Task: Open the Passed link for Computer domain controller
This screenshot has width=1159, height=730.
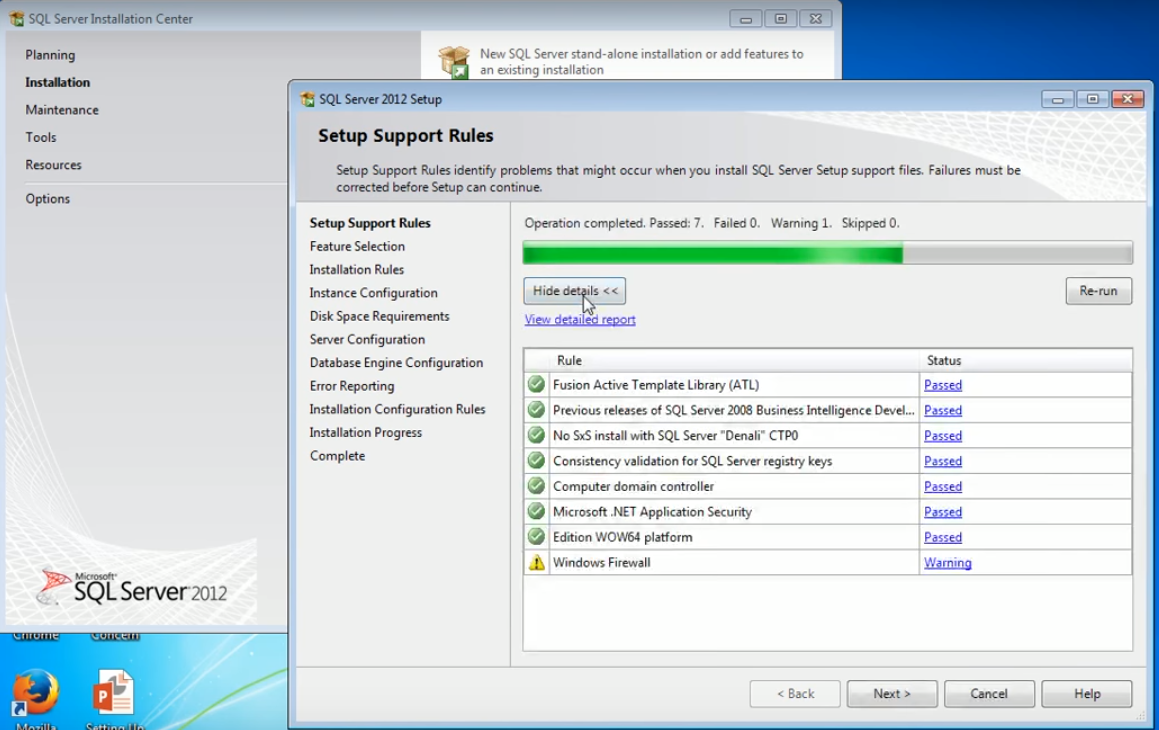Action: [942, 486]
